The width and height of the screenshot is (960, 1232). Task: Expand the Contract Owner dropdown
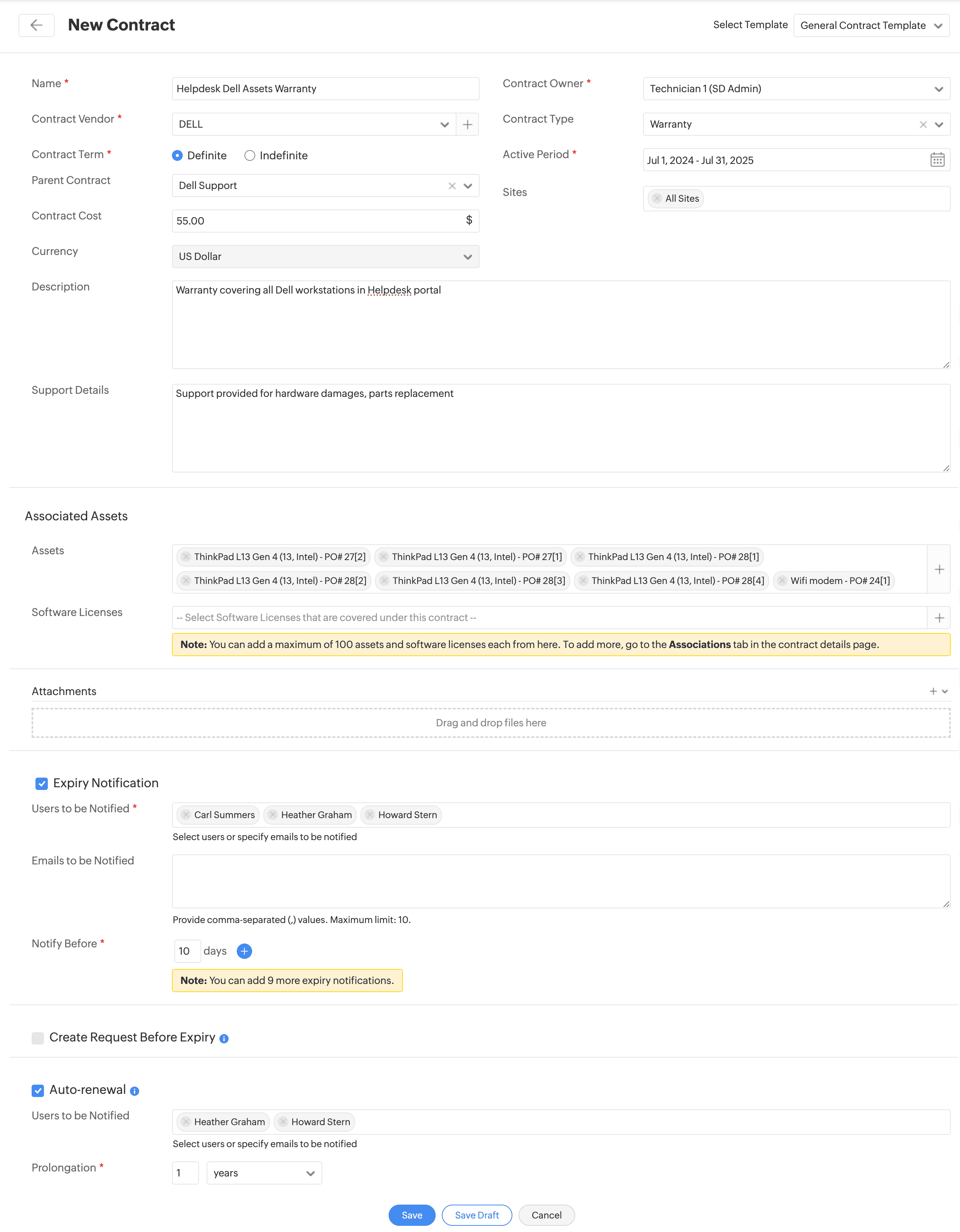[796, 89]
